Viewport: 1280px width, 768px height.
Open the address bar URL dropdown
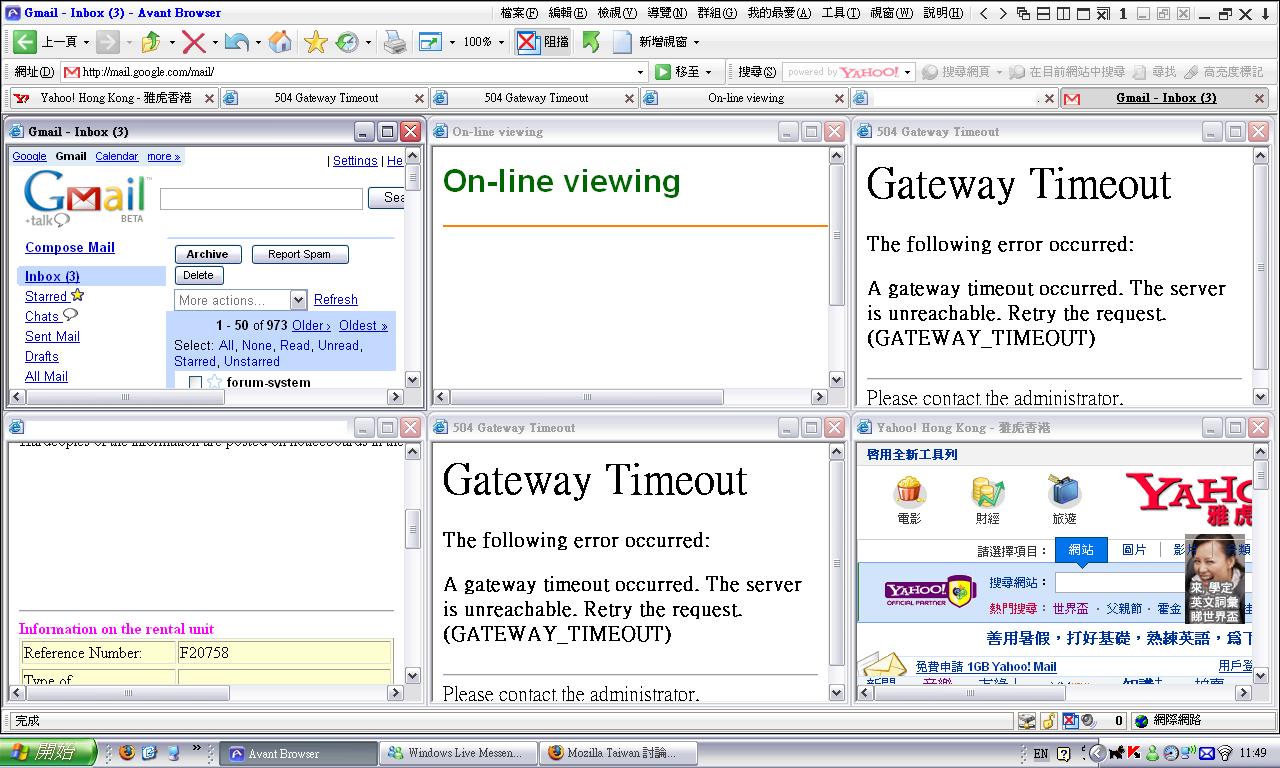(641, 72)
